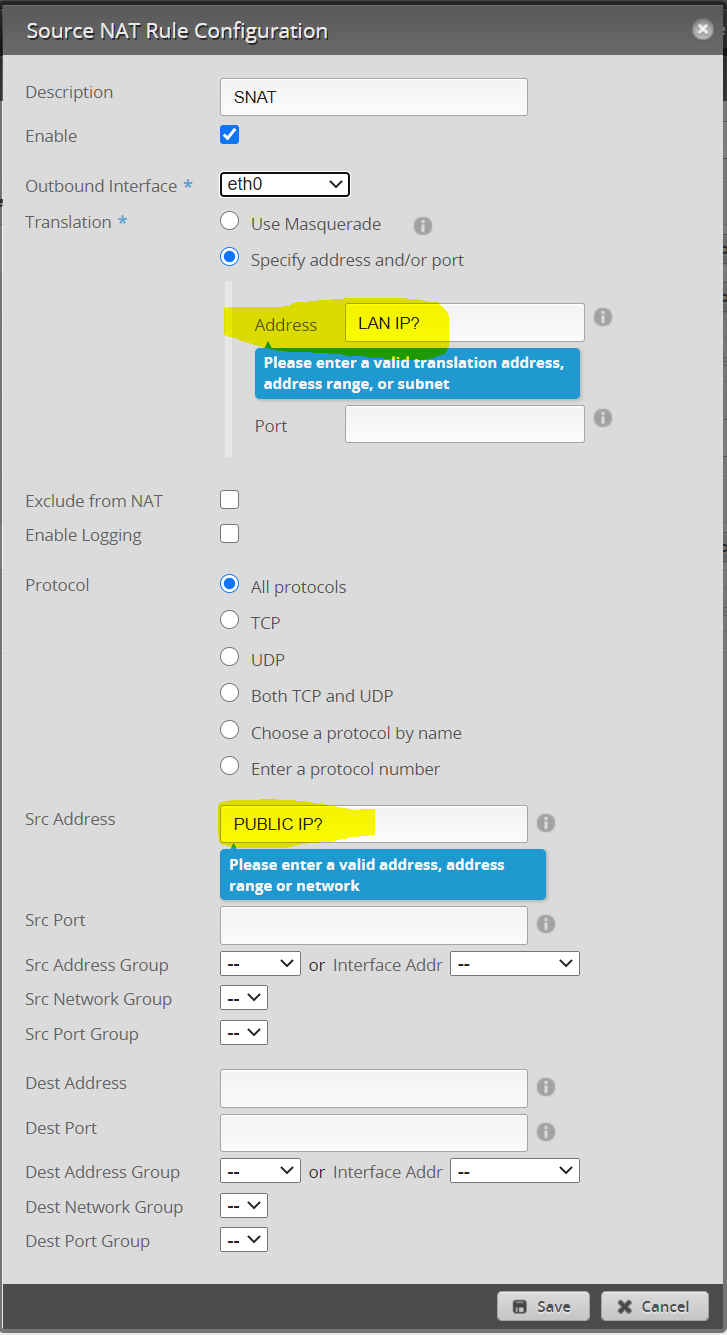Click info icon next to translation Port field
The width and height of the screenshot is (727, 1335).
(x=603, y=418)
